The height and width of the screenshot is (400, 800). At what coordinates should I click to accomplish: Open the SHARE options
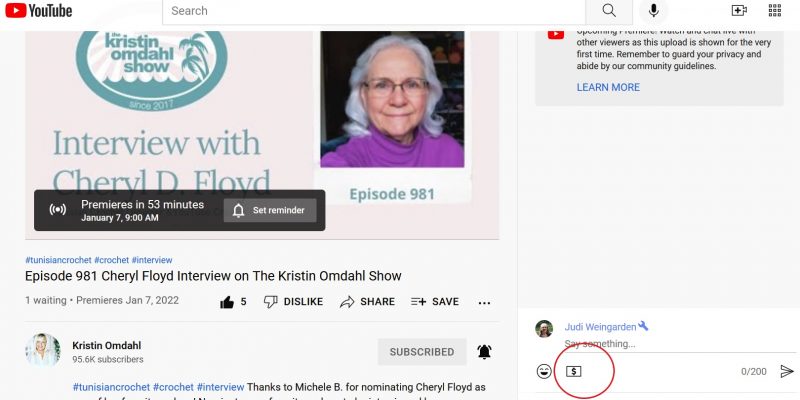pos(367,302)
